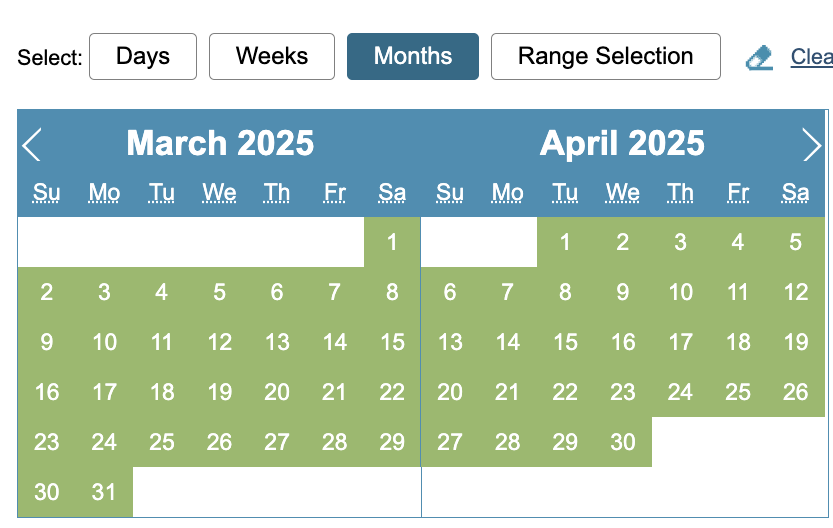Choose March 31 date cell

click(104, 492)
